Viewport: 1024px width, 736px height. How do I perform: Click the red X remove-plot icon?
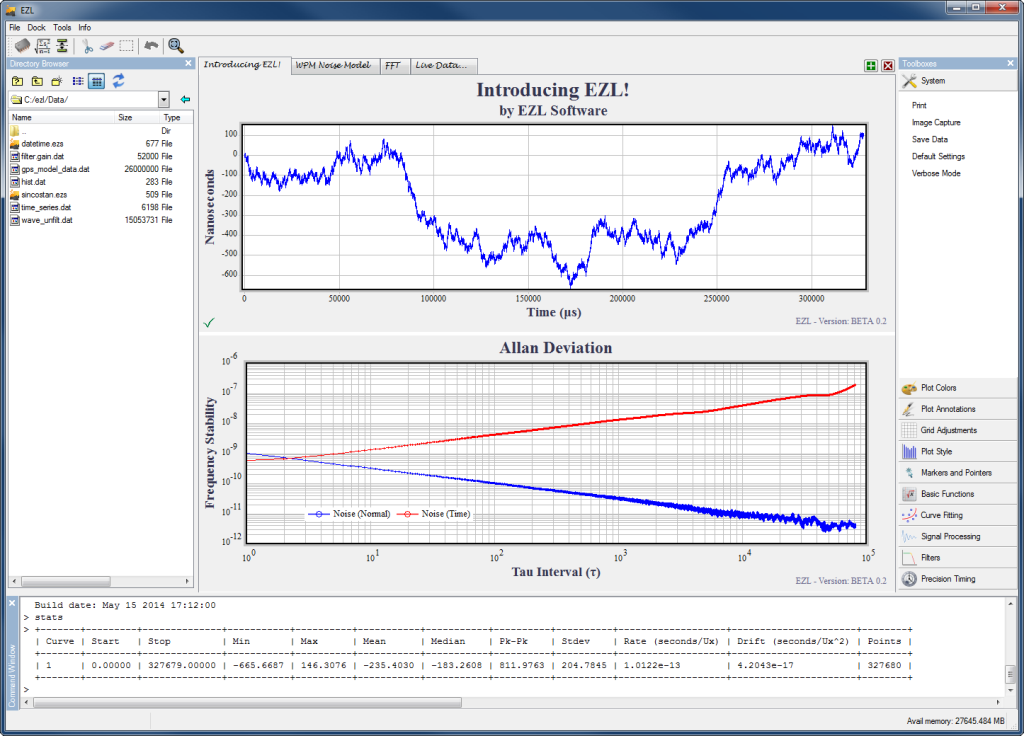(888, 65)
